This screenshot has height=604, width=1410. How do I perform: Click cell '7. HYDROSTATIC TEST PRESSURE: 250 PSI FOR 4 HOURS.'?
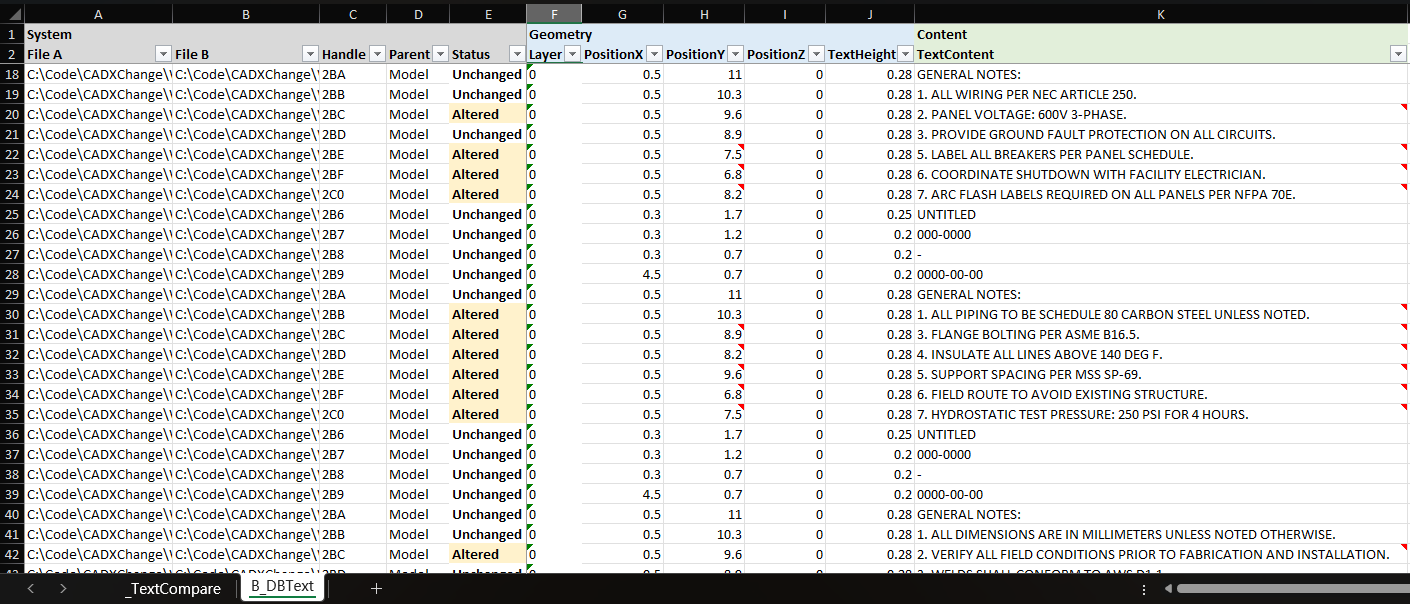coord(1161,414)
